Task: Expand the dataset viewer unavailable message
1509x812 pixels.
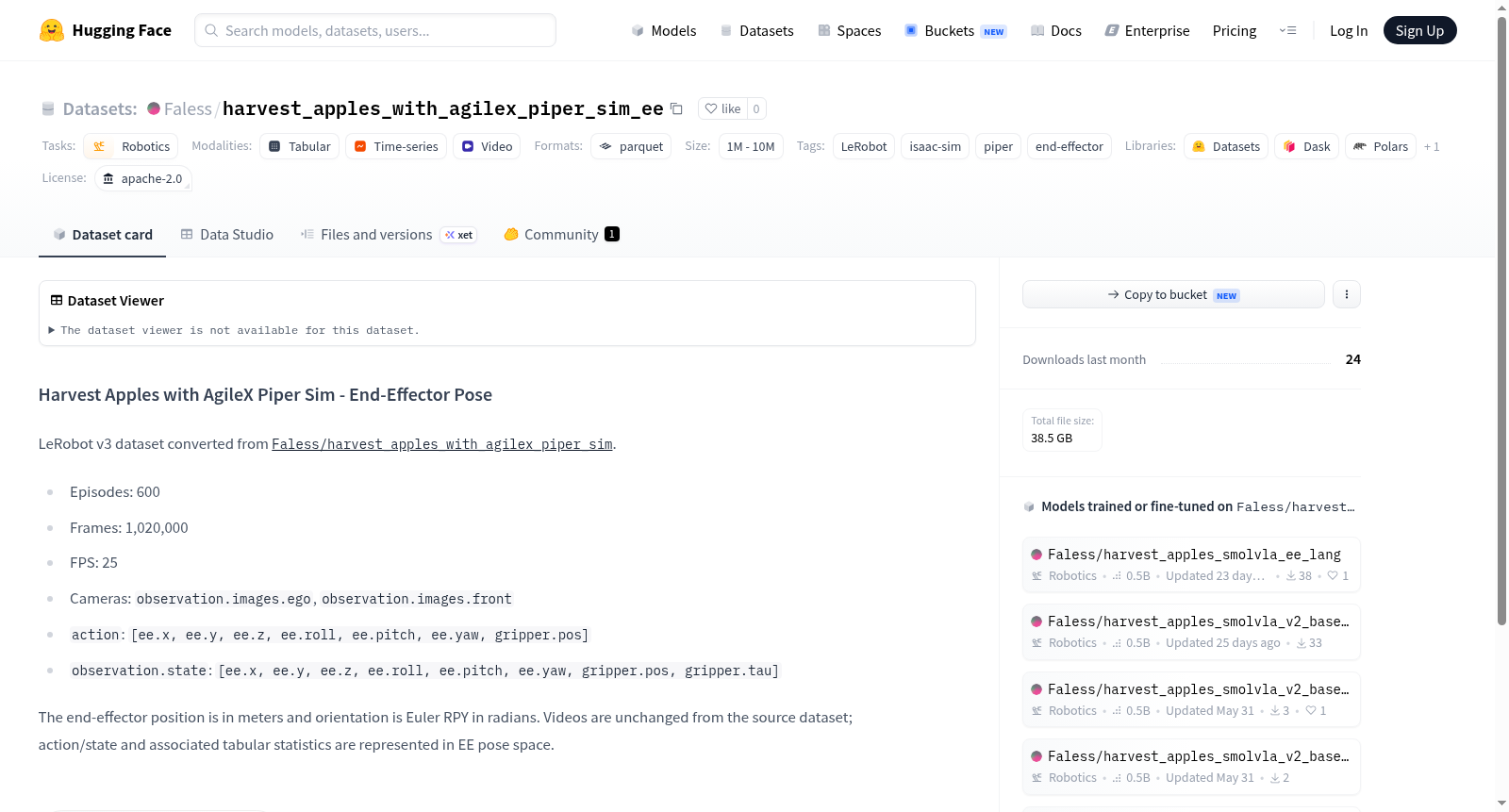Action: point(234,330)
